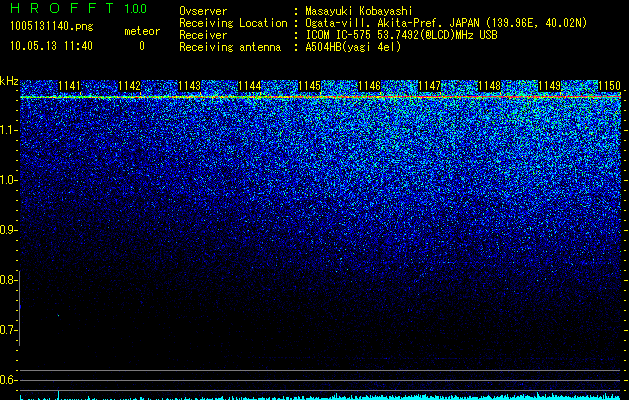The width and height of the screenshot is (629, 400).
Task: Click the 'Ovserver' field label
Action: point(203,11)
